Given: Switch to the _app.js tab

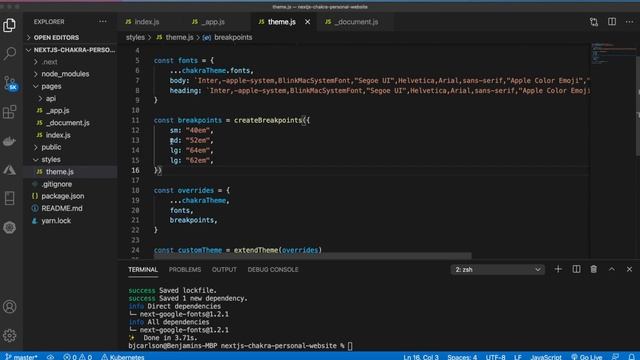Looking at the screenshot, I should pyautogui.click(x=209, y=22).
